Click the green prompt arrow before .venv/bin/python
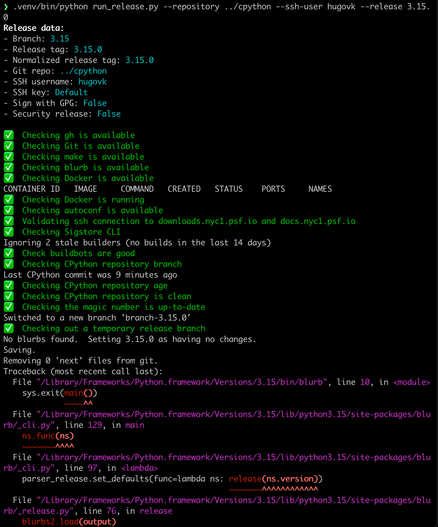The width and height of the screenshot is (438, 527). (5, 6)
